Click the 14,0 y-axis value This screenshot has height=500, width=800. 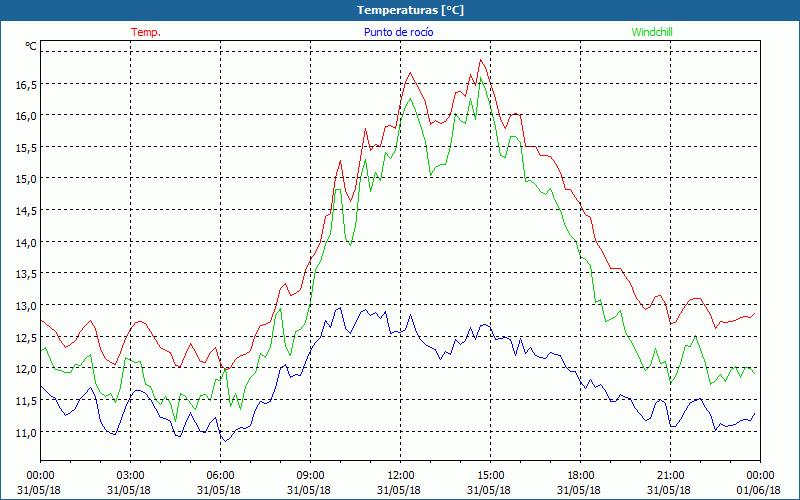tap(26, 243)
